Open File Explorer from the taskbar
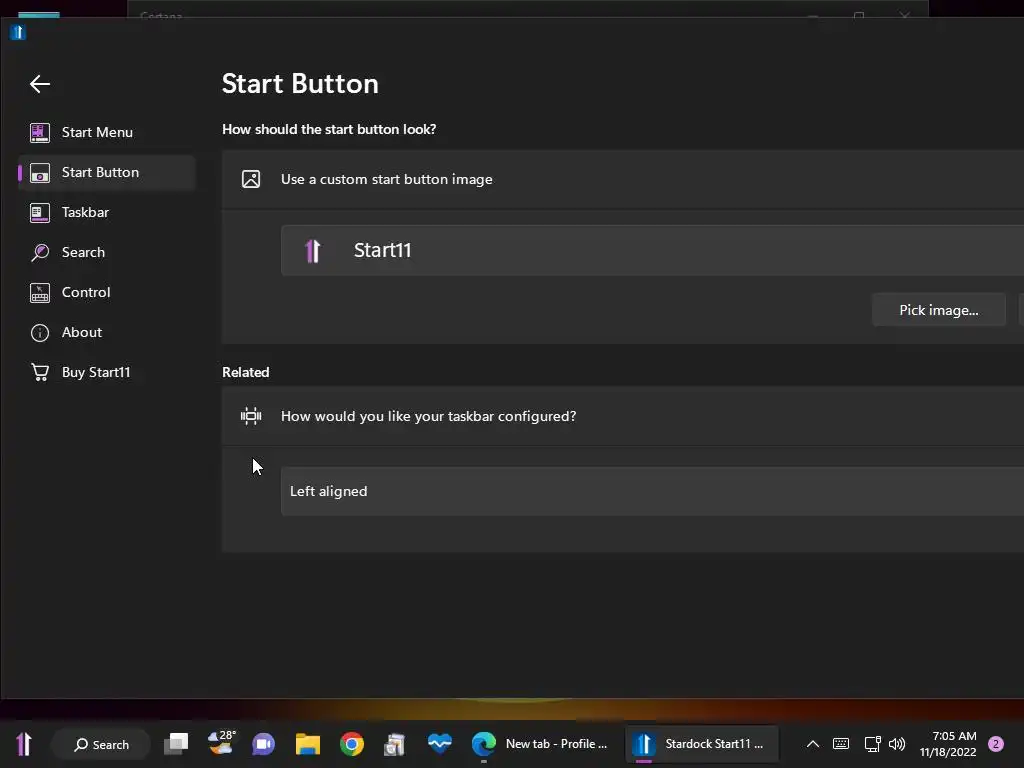The width and height of the screenshot is (1024, 768). pyautogui.click(x=308, y=744)
